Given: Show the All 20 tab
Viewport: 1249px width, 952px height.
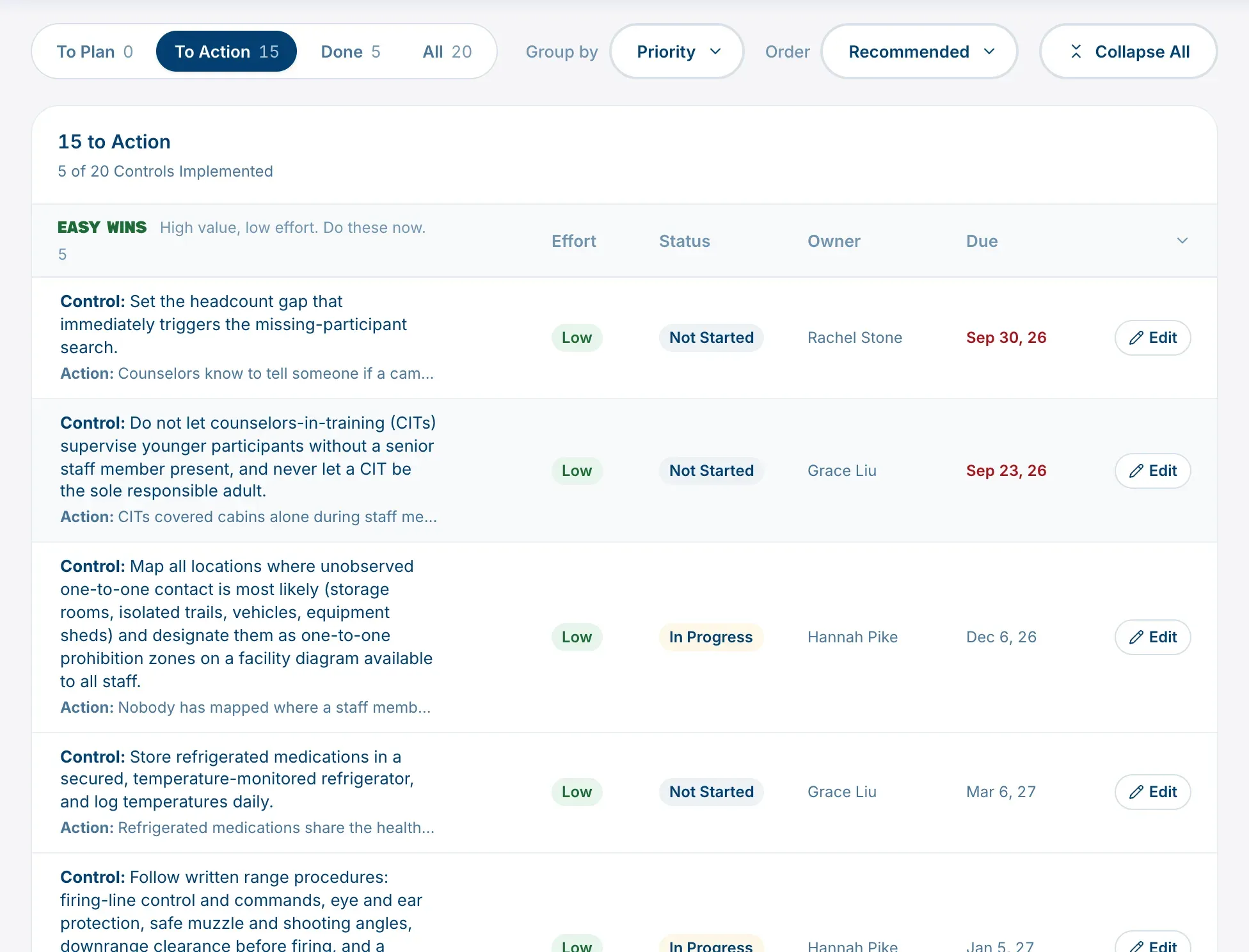Looking at the screenshot, I should click(x=447, y=52).
